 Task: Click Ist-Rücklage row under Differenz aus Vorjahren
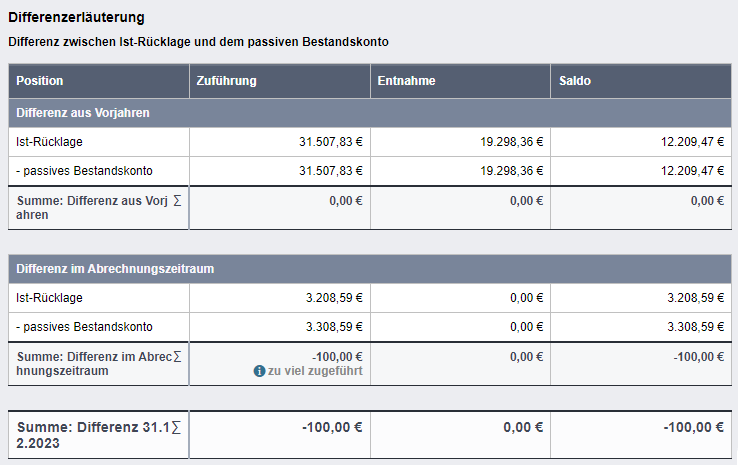[x=50, y=142]
